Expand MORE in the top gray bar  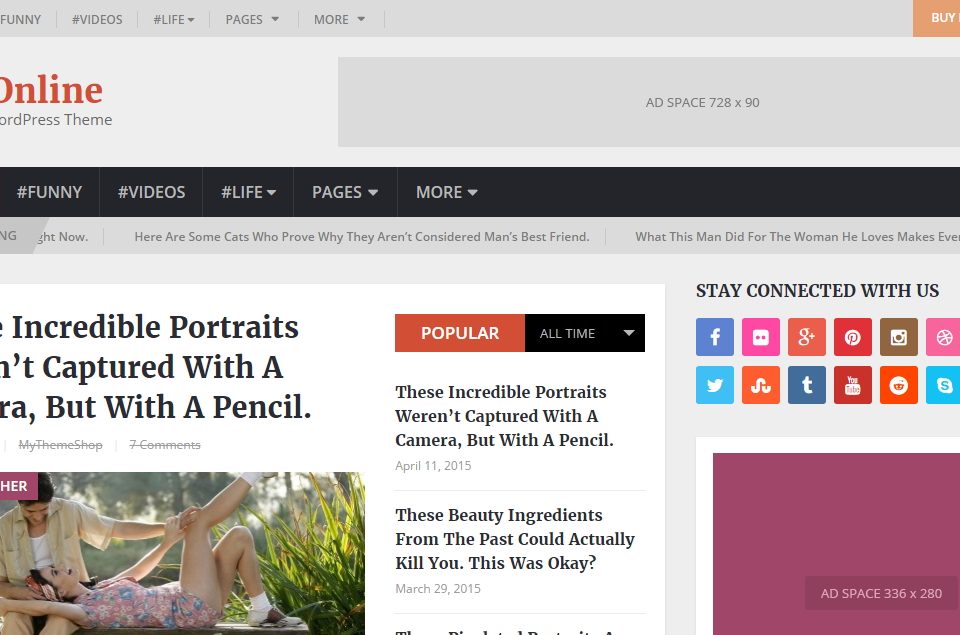pos(340,20)
